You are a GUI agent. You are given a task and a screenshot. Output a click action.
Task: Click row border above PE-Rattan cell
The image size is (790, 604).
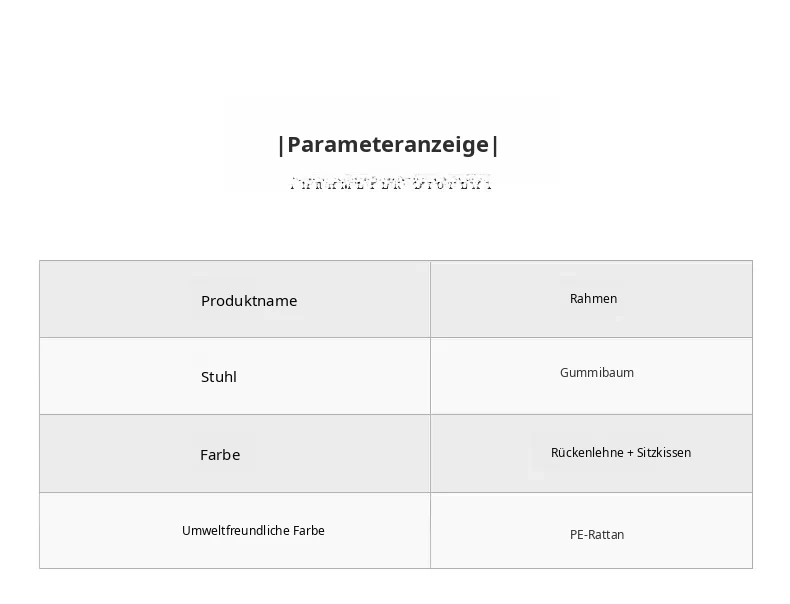click(x=591, y=492)
